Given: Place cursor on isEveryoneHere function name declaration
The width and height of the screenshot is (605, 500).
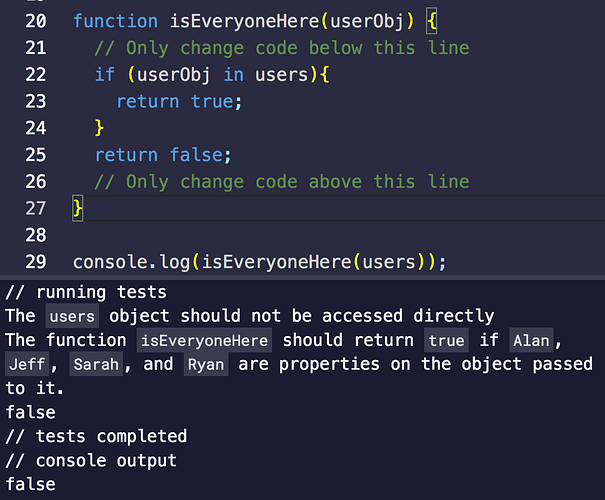Looking at the screenshot, I should click(x=244, y=21).
